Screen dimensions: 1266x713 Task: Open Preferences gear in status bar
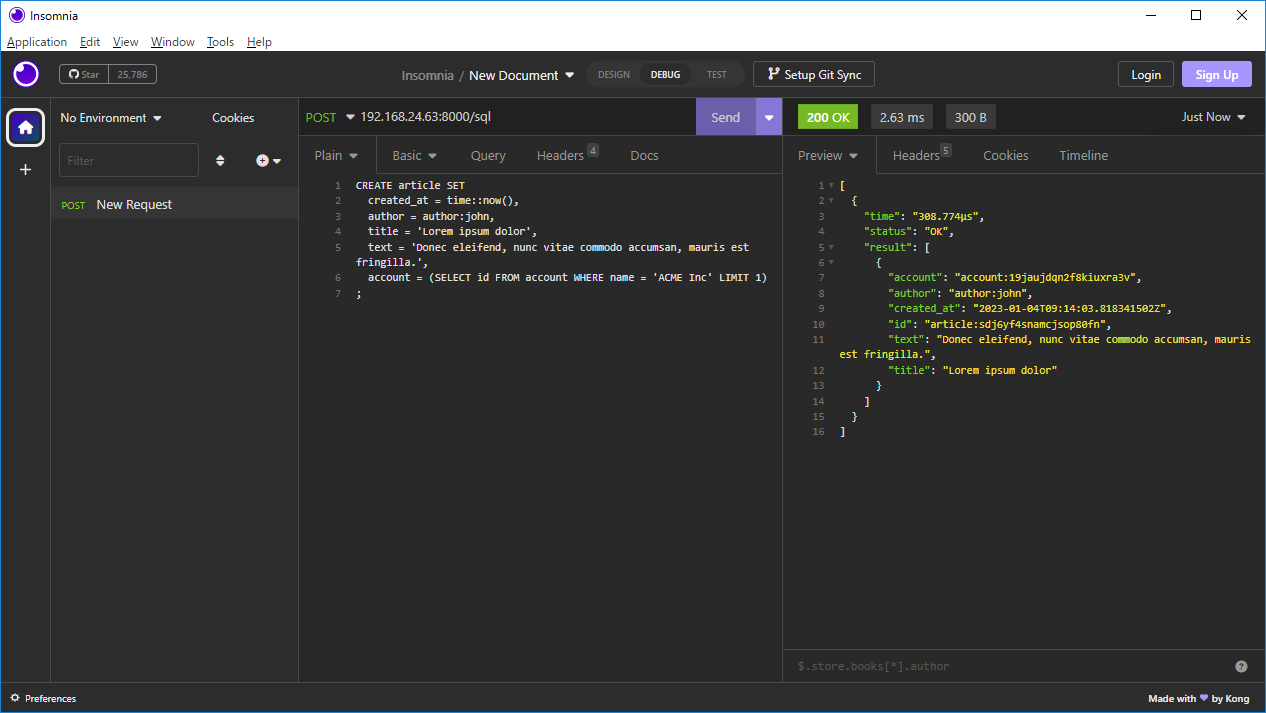(15, 698)
